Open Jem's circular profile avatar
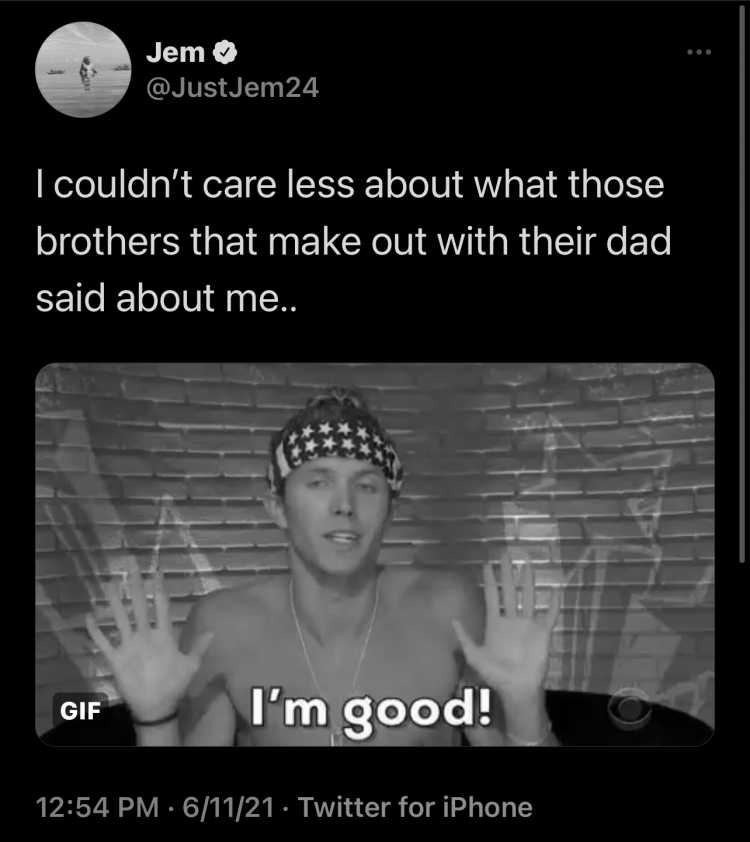The width and height of the screenshot is (750, 842). tap(83, 70)
